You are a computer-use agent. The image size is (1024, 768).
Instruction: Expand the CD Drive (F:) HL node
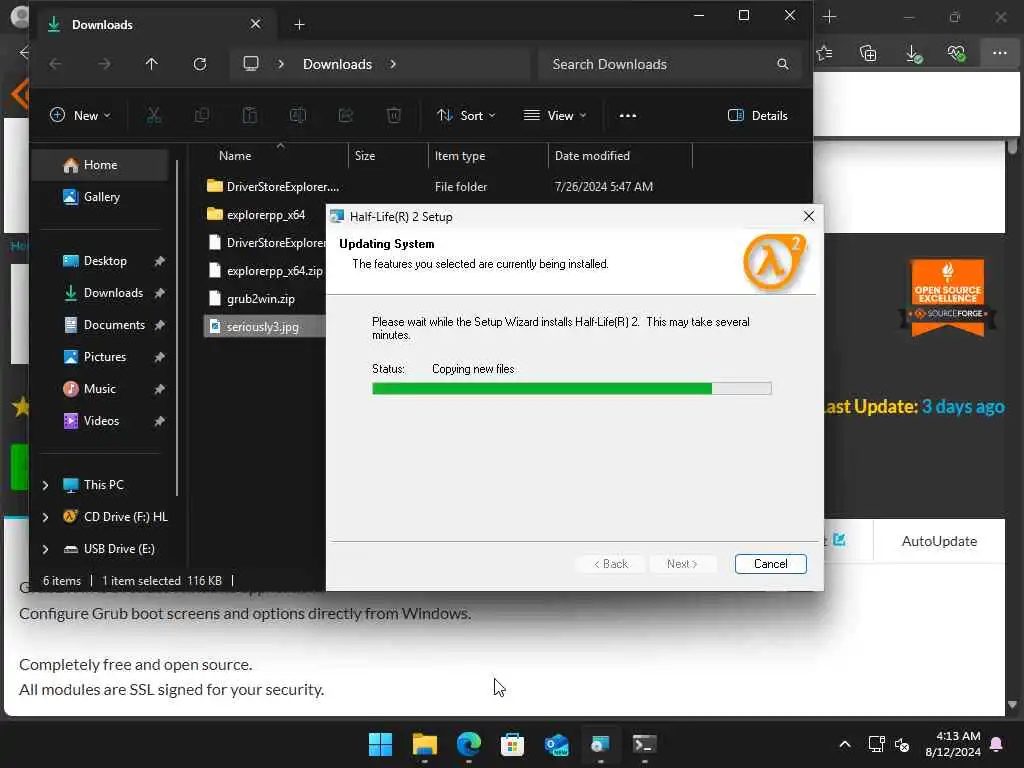coord(45,517)
